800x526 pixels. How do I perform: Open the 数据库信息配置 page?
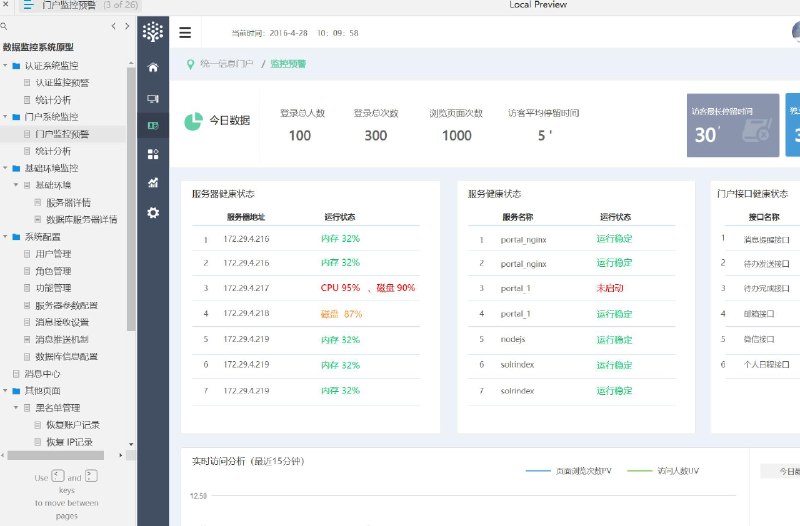pos(66,357)
